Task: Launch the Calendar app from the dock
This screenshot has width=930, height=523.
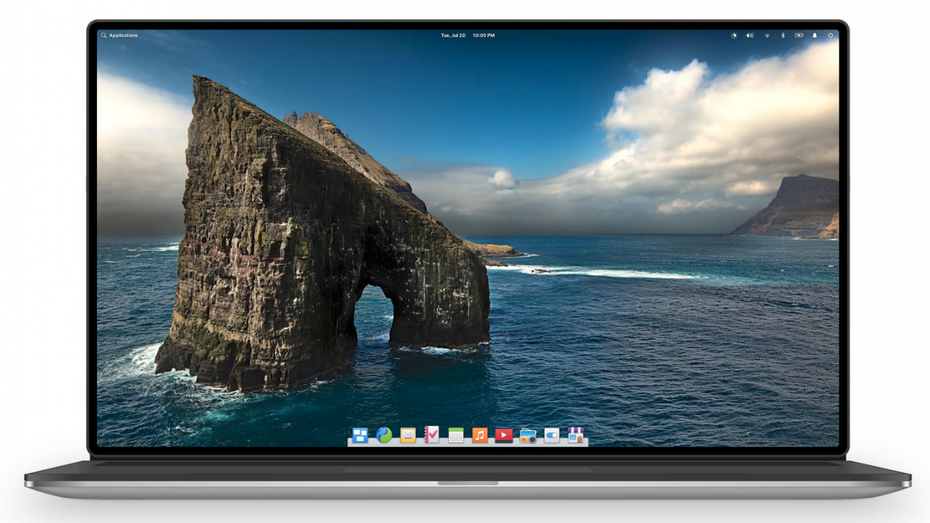Action: tap(456, 435)
